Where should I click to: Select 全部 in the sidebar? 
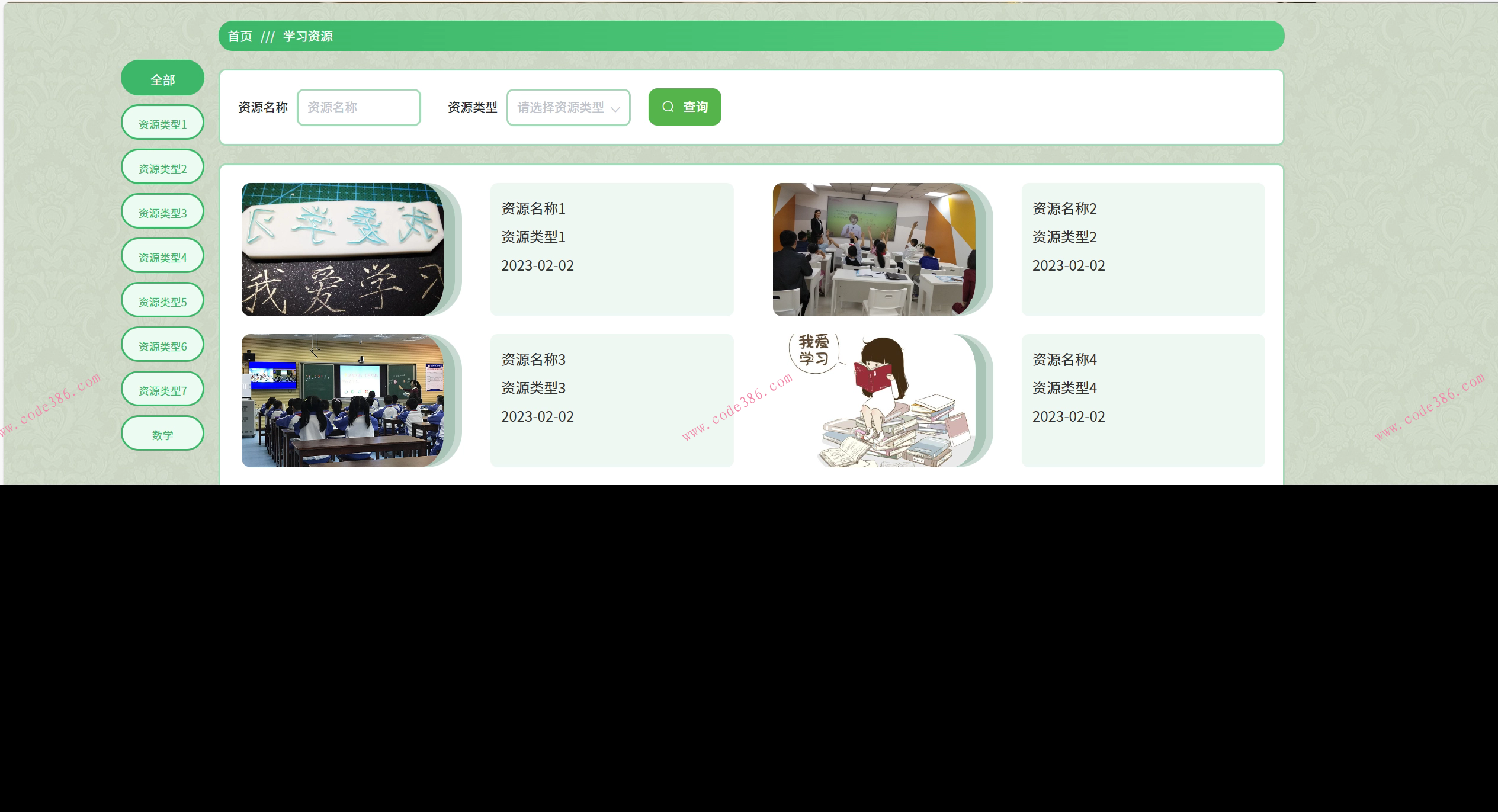coord(162,78)
